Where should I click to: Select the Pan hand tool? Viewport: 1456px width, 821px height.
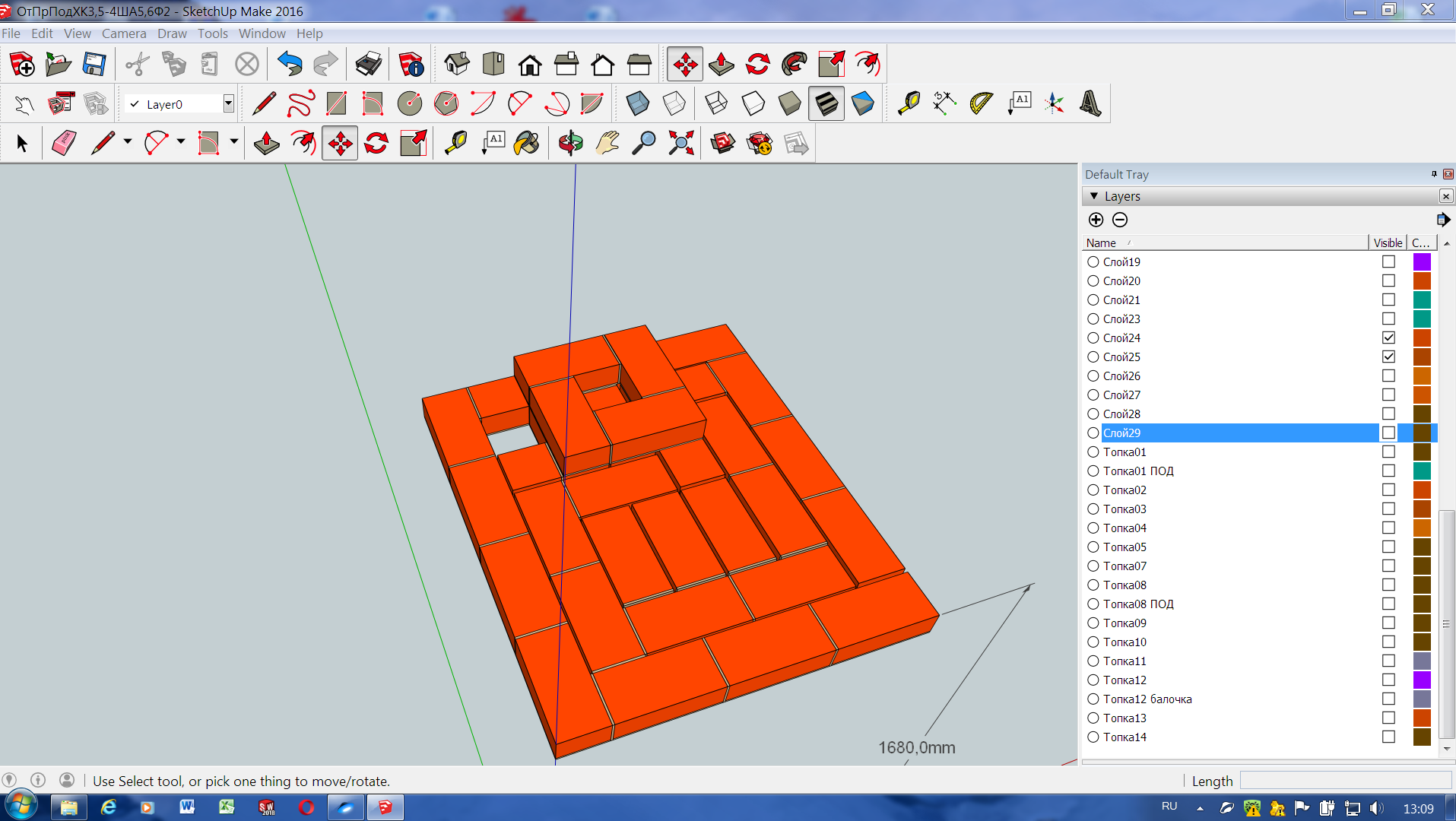607,143
